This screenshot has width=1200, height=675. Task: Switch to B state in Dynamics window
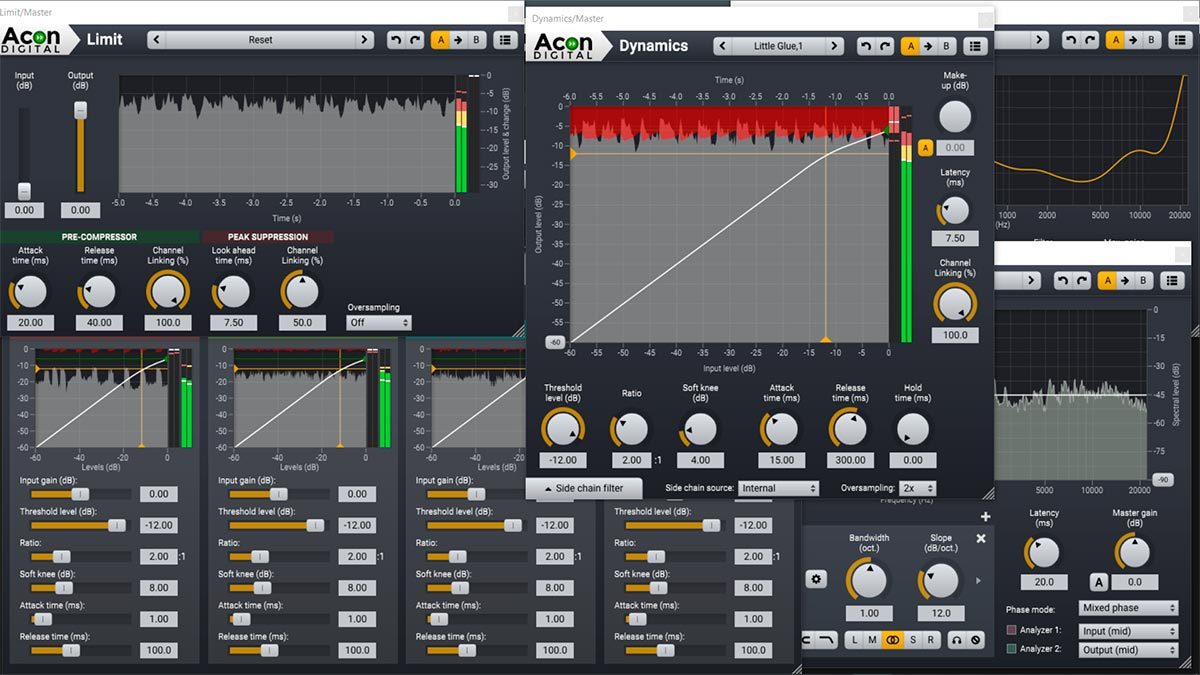pos(946,46)
